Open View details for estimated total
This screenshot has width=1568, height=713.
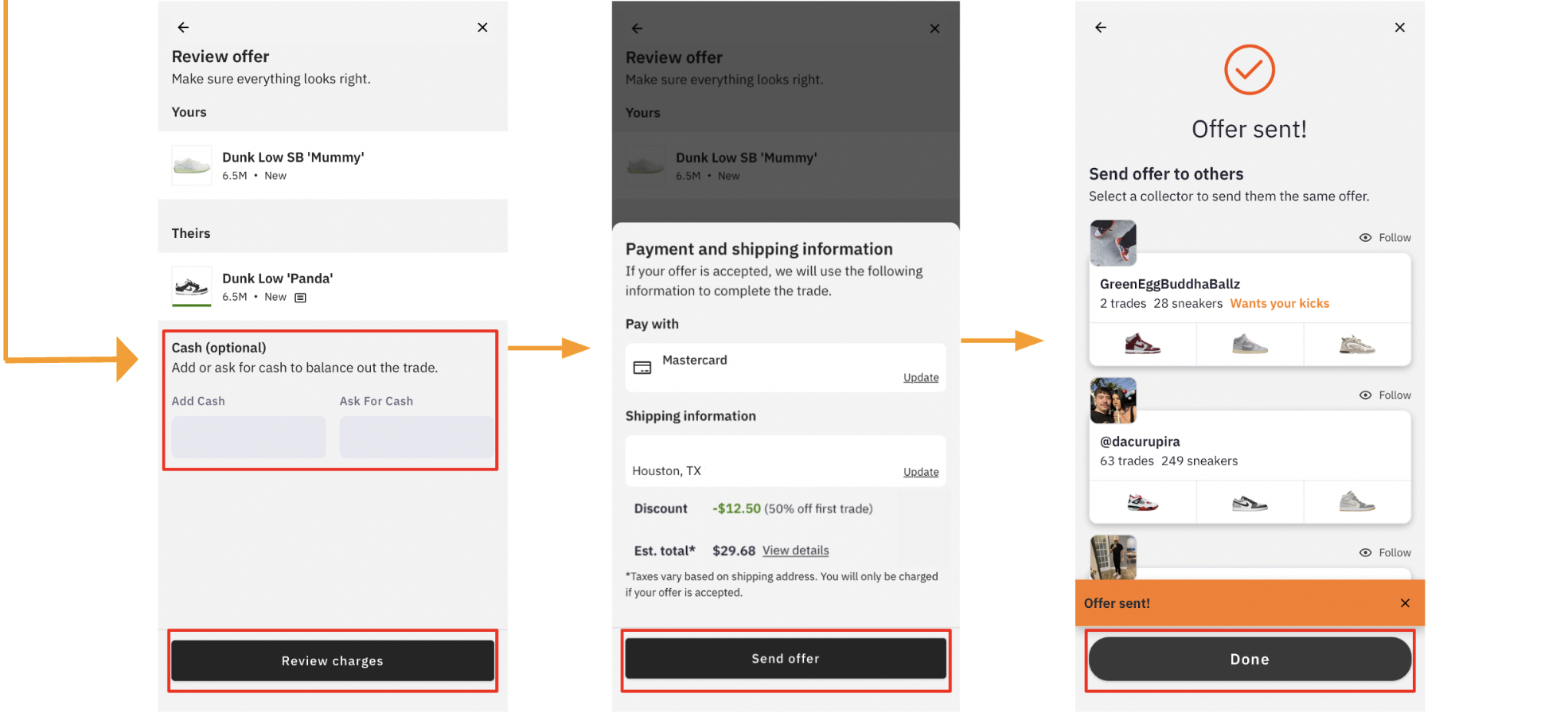pos(795,551)
